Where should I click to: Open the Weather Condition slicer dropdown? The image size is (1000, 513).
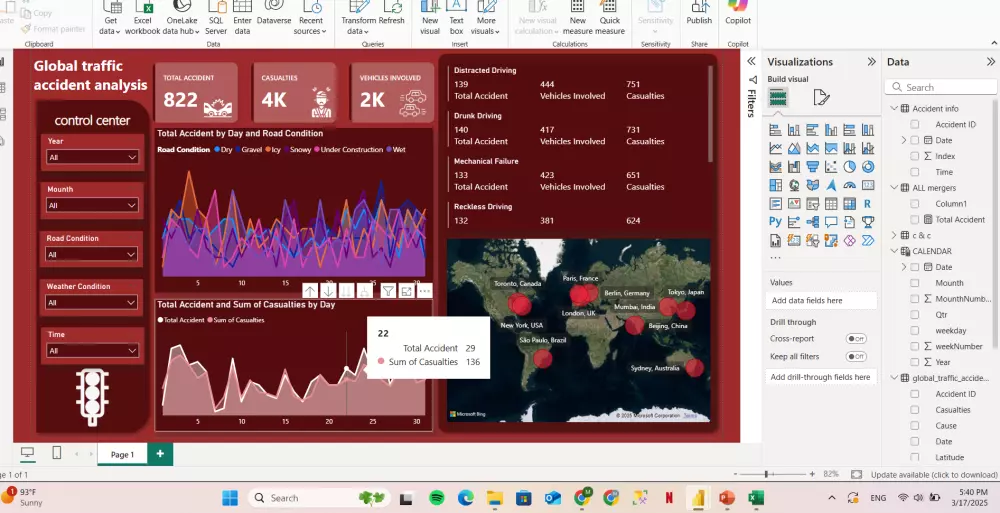pyautogui.click(x=92, y=302)
